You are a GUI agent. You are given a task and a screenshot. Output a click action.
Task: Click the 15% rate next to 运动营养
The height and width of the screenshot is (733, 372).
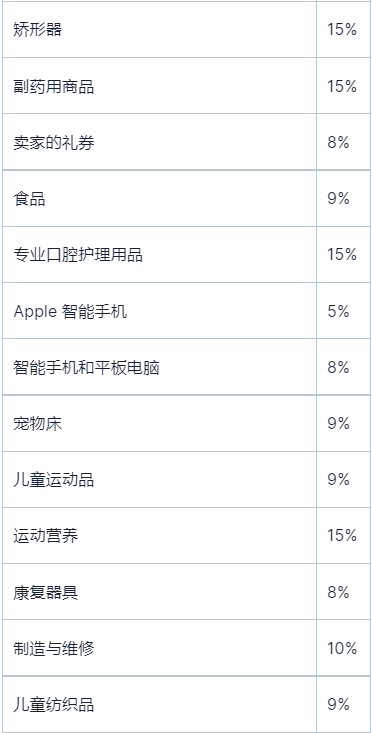pyautogui.click(x=342, y=536)
